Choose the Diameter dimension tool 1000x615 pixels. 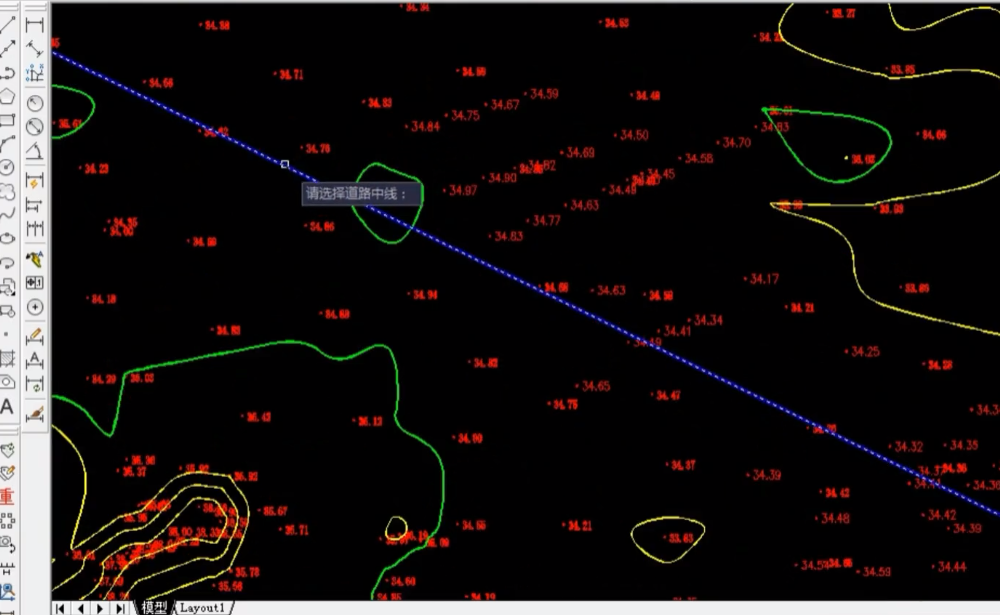(35, 127)
